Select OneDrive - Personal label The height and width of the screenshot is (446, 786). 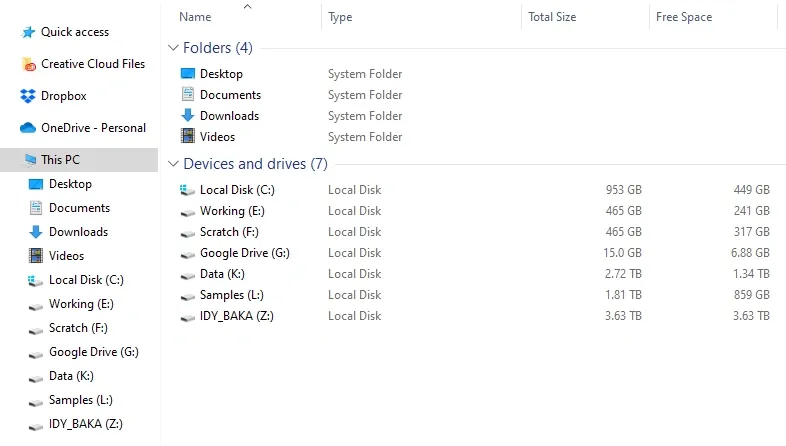(93, 128)
